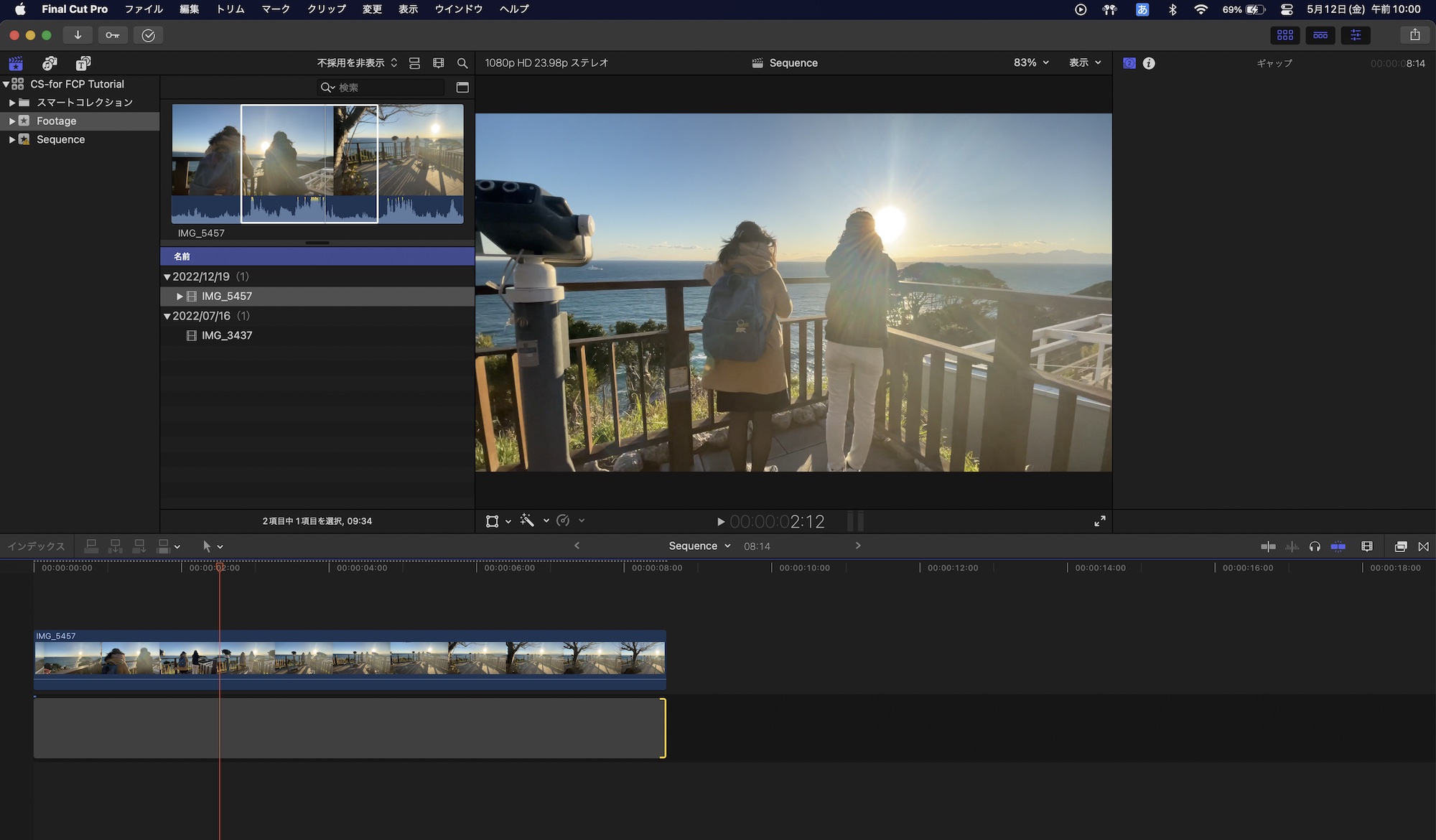Open the timeline index panel
The image size is (1436, 840).
coord(36,546)
